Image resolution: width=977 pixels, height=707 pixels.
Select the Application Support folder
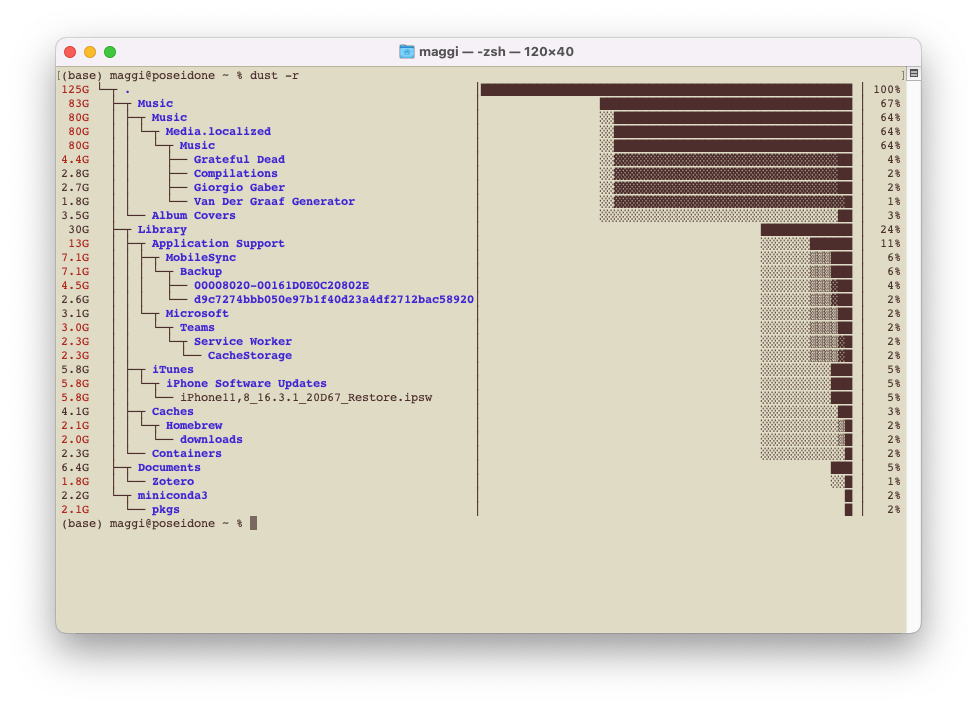click(218, 244)
